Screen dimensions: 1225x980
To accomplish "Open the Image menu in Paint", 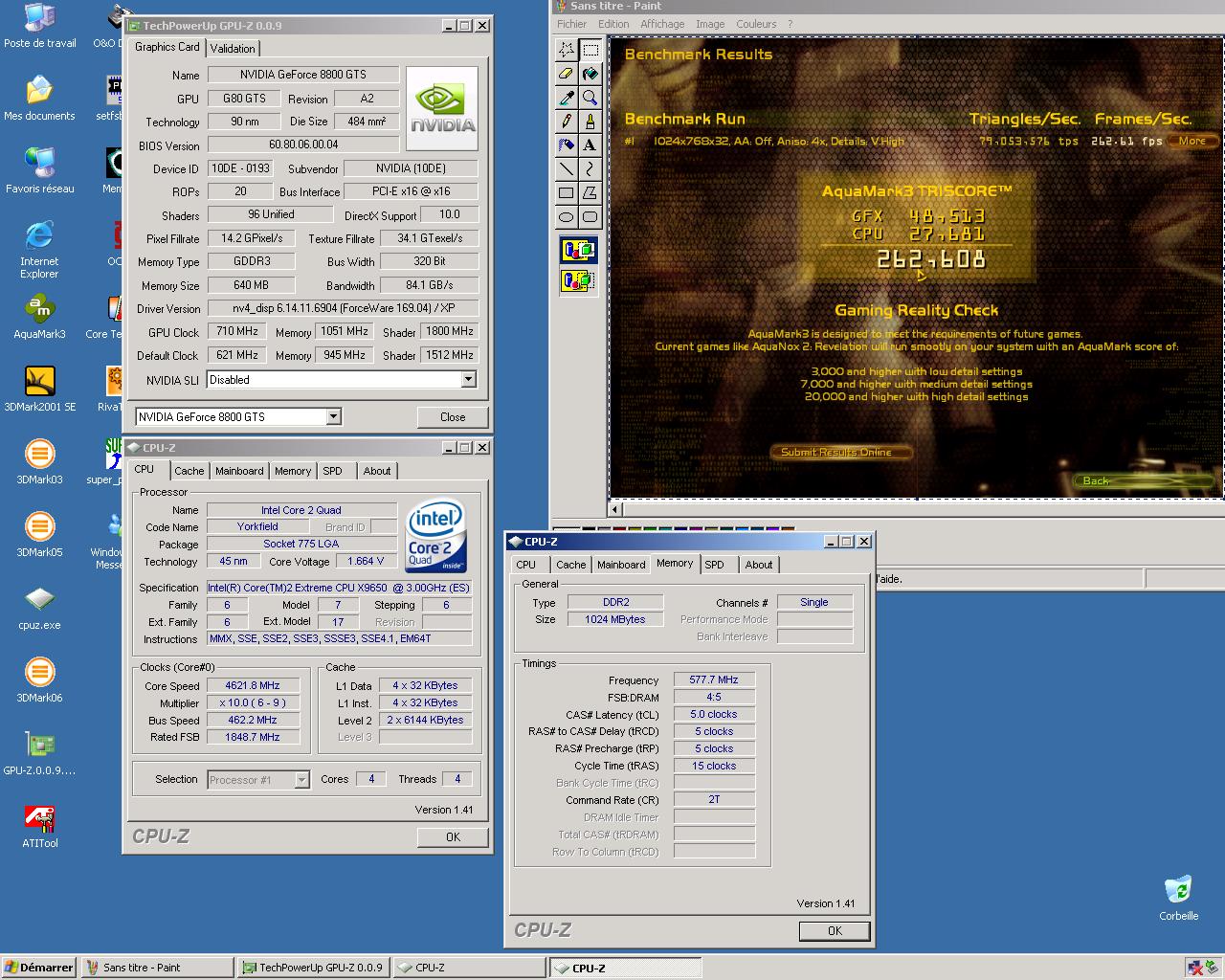I will (x=710, y=24).
